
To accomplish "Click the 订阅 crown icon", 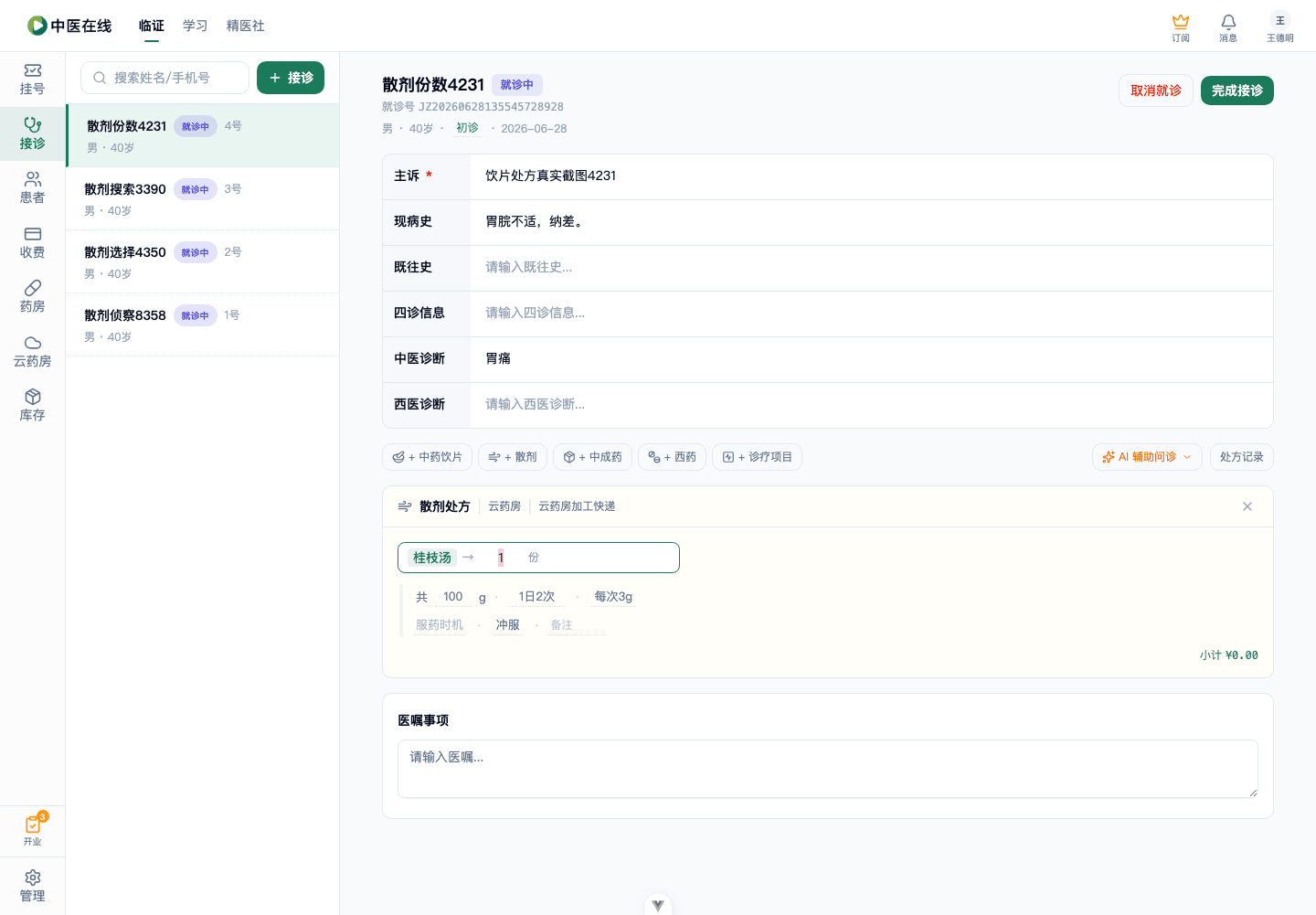I will (x=1181, y=27).
